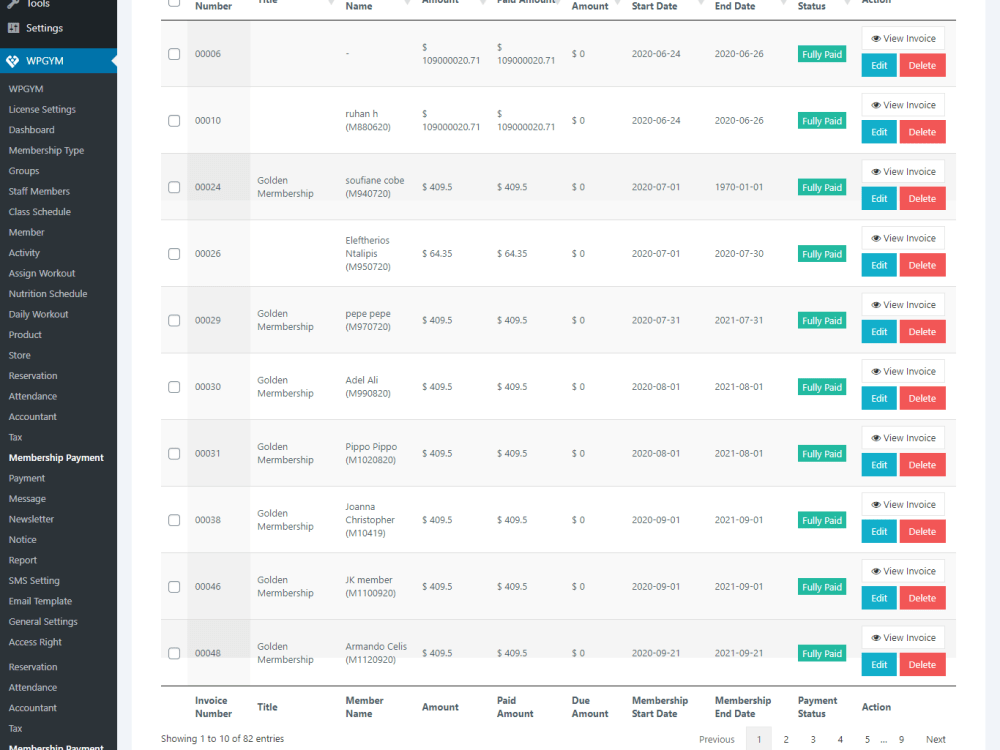View invoice for Eleftherios Ntalipis

coord(903,238)
